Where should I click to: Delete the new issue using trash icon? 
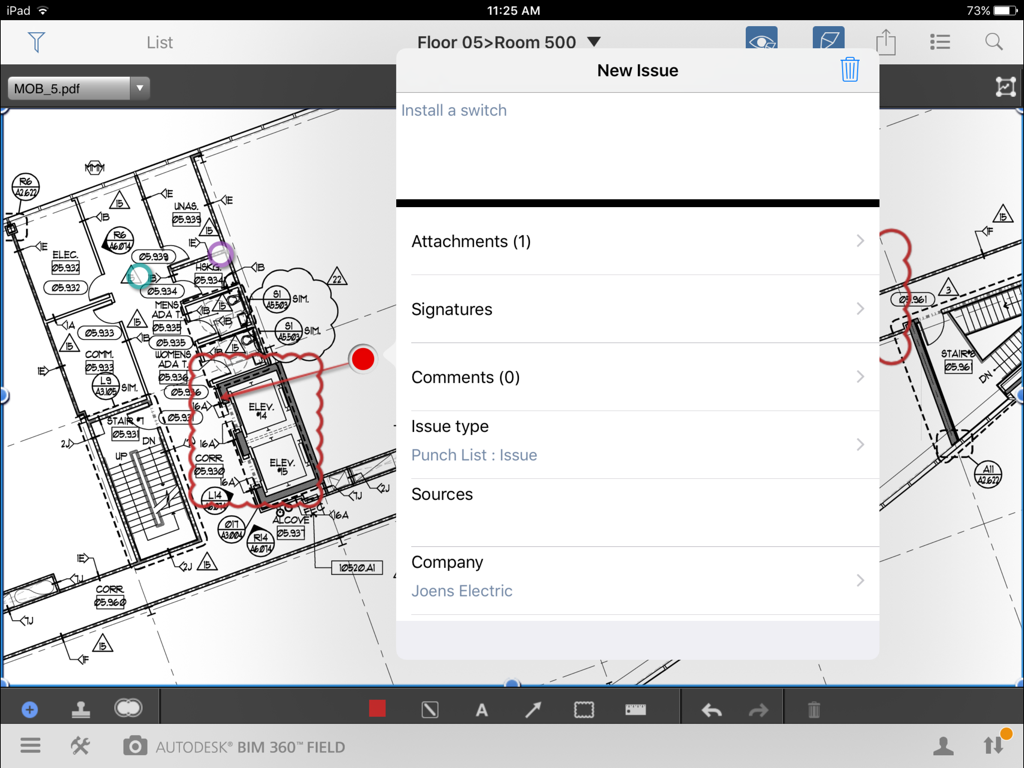pos(850,69)
